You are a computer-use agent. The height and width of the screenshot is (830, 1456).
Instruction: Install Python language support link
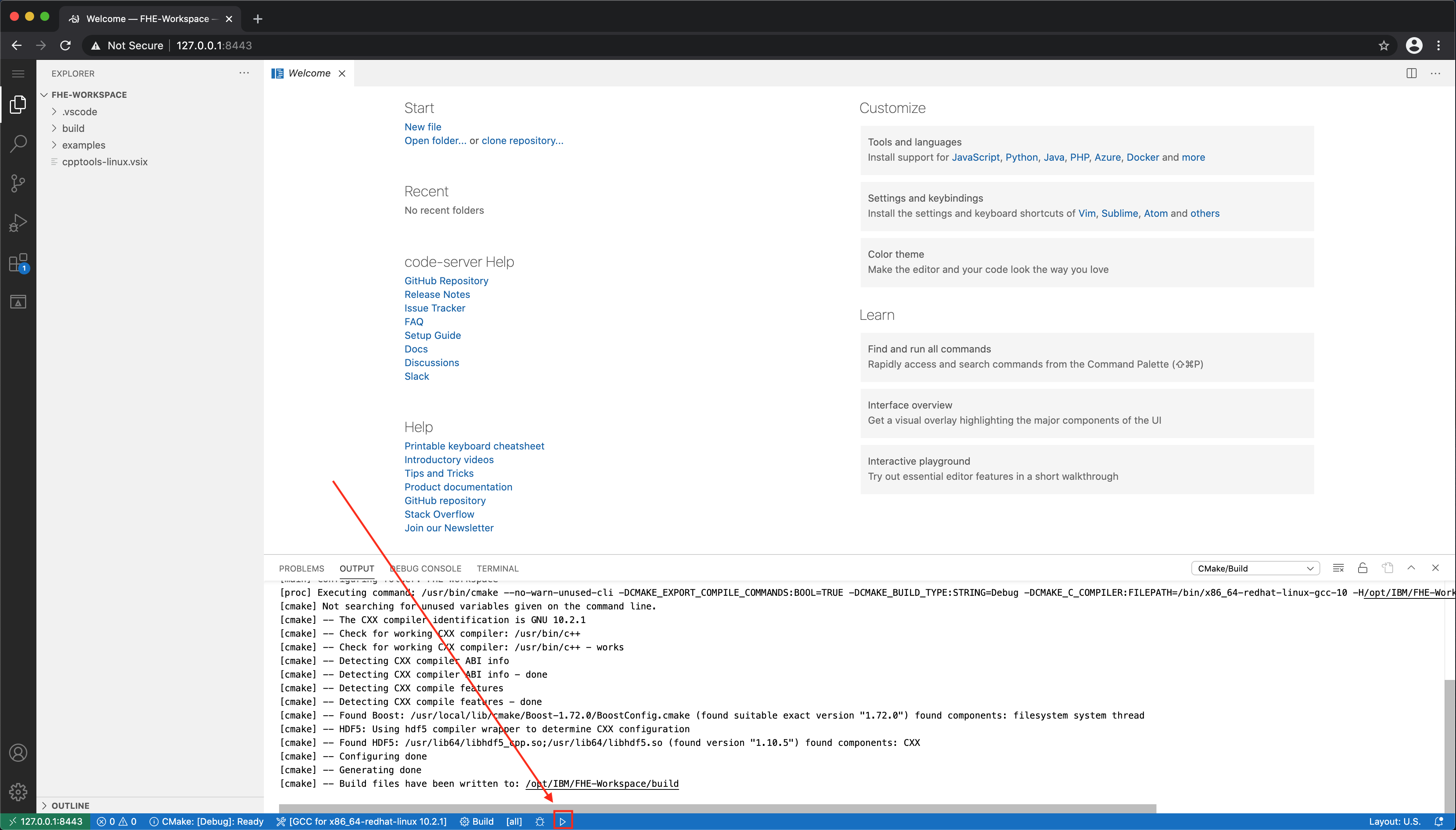click(x=1021, y=157)
